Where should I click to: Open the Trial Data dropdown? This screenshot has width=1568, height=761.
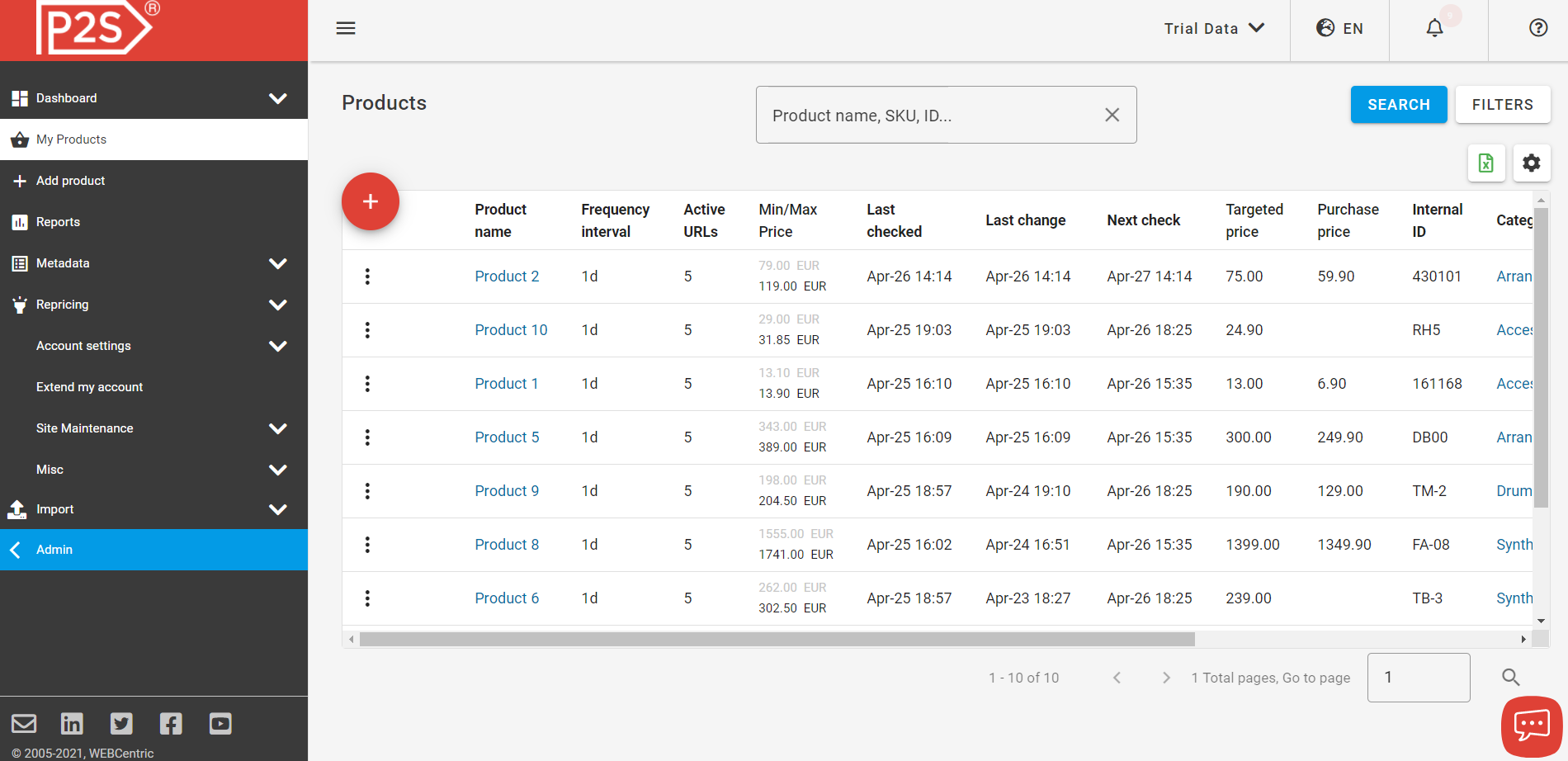point(1213,27)
